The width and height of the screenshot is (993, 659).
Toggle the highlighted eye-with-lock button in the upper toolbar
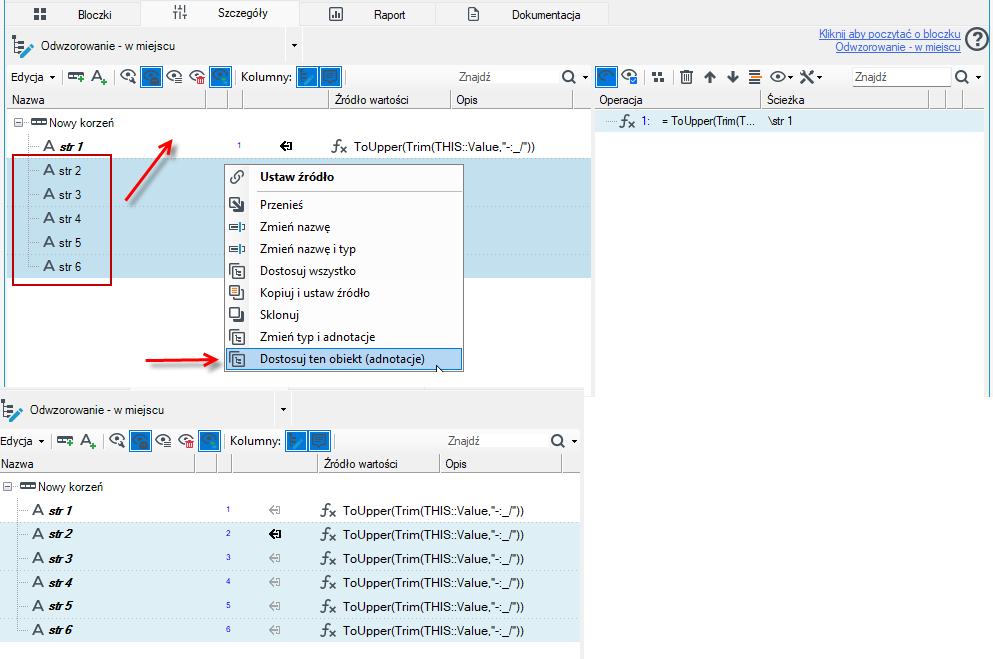[151, 77]
